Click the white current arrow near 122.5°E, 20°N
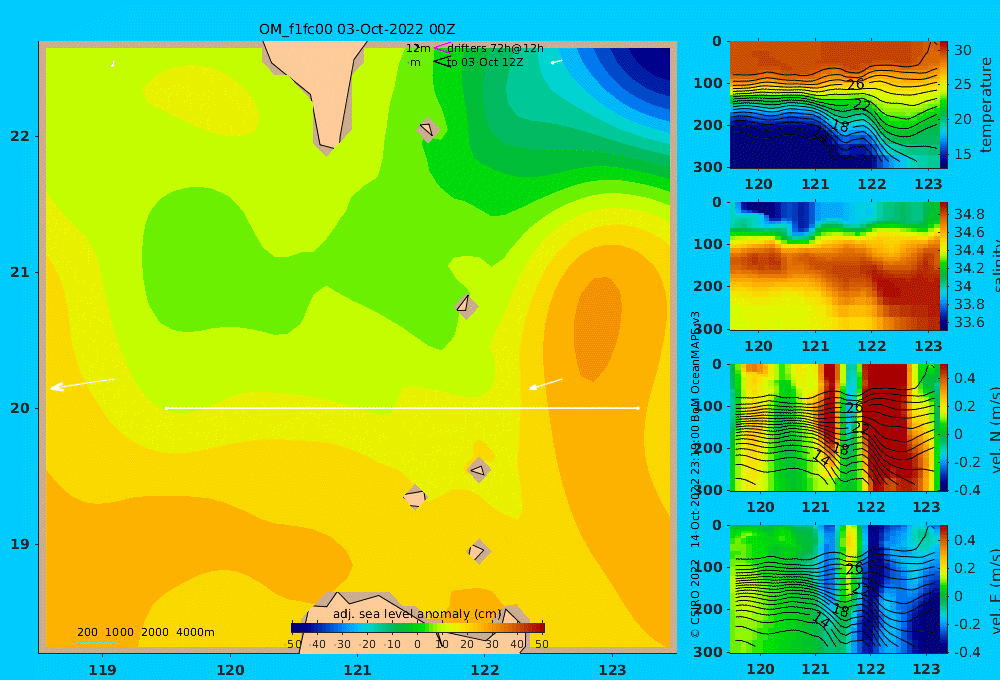Image resolution: width=1000 pixels, height=680 pixels. coord(546,384)
